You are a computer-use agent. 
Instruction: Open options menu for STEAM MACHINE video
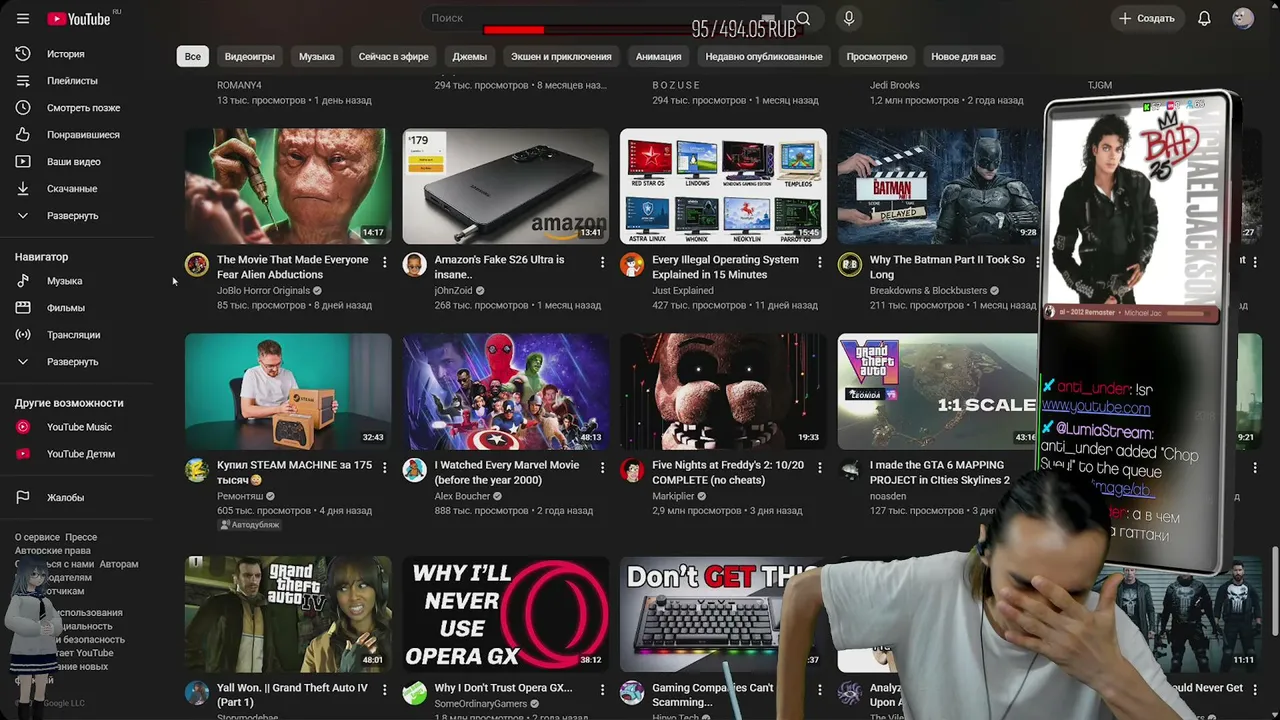coord(385,468)
